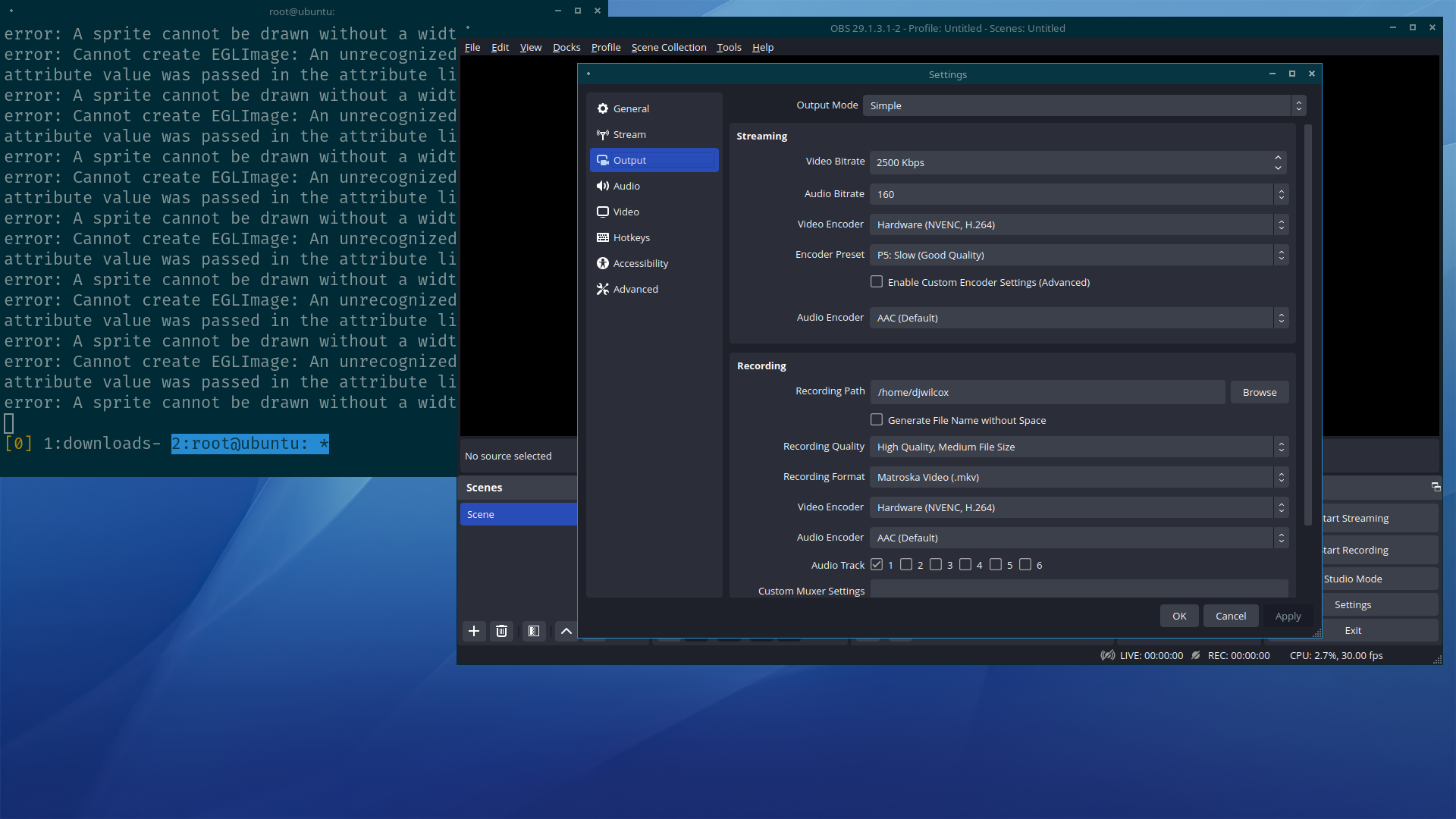Viewport: 1456px width, 819px height.
Task: Toggle Studio Mode button
Action: (x=1380, y=579)
